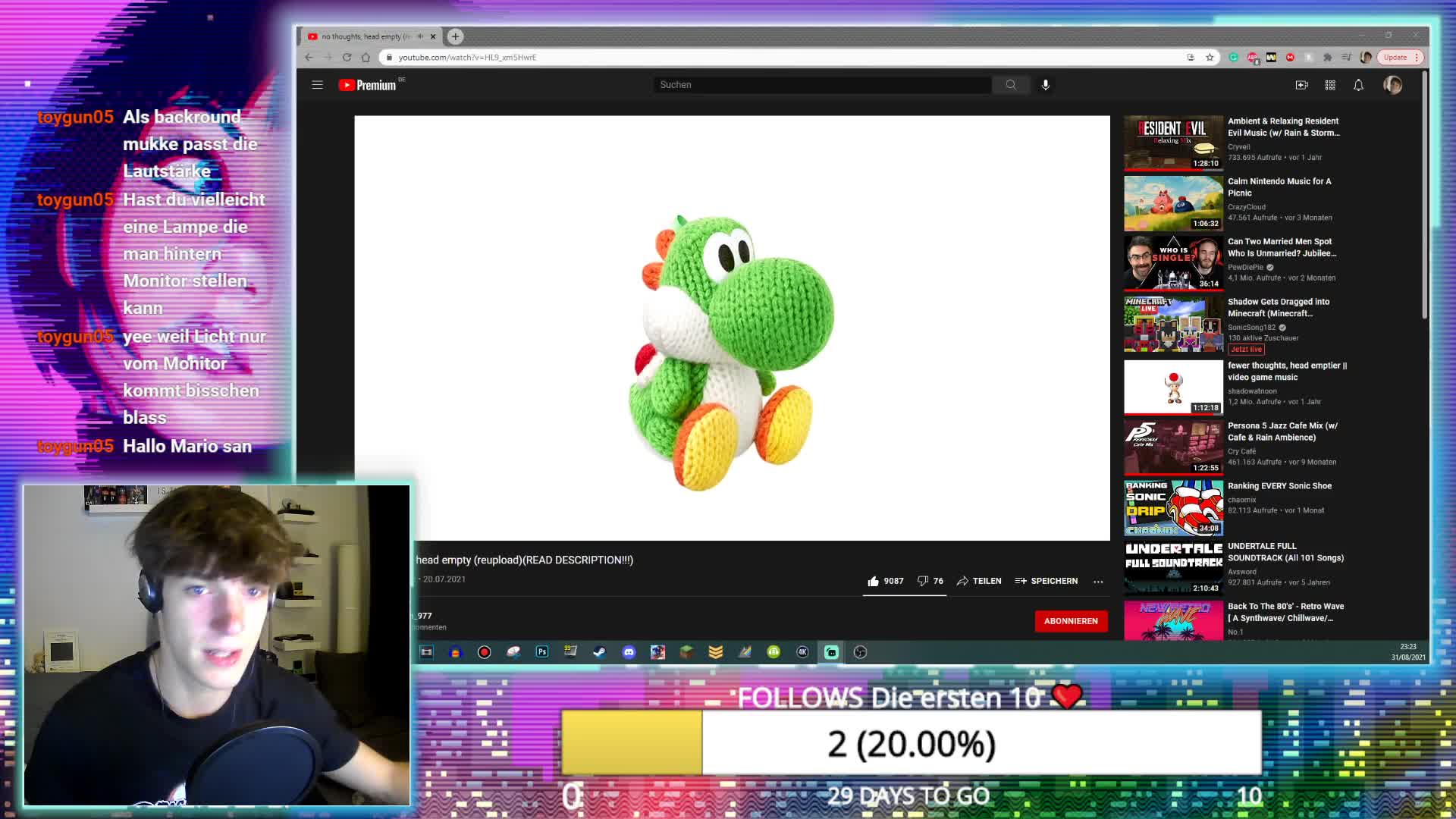Screen dimensions: 1456x819
Task: Open the YouTube account avatar menu
Action: [1392, 85]
